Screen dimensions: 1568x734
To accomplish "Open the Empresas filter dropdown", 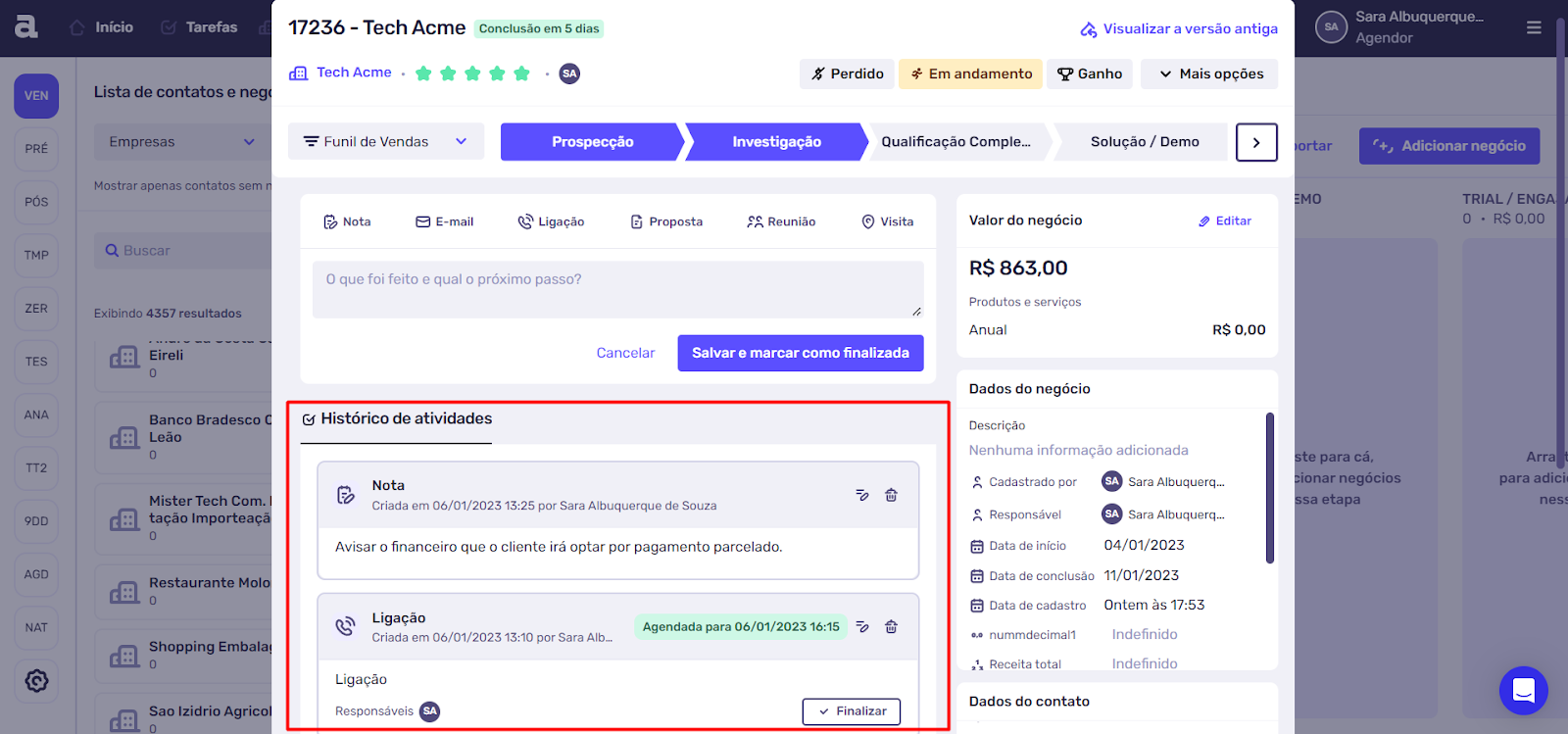I will click(182, 142).
